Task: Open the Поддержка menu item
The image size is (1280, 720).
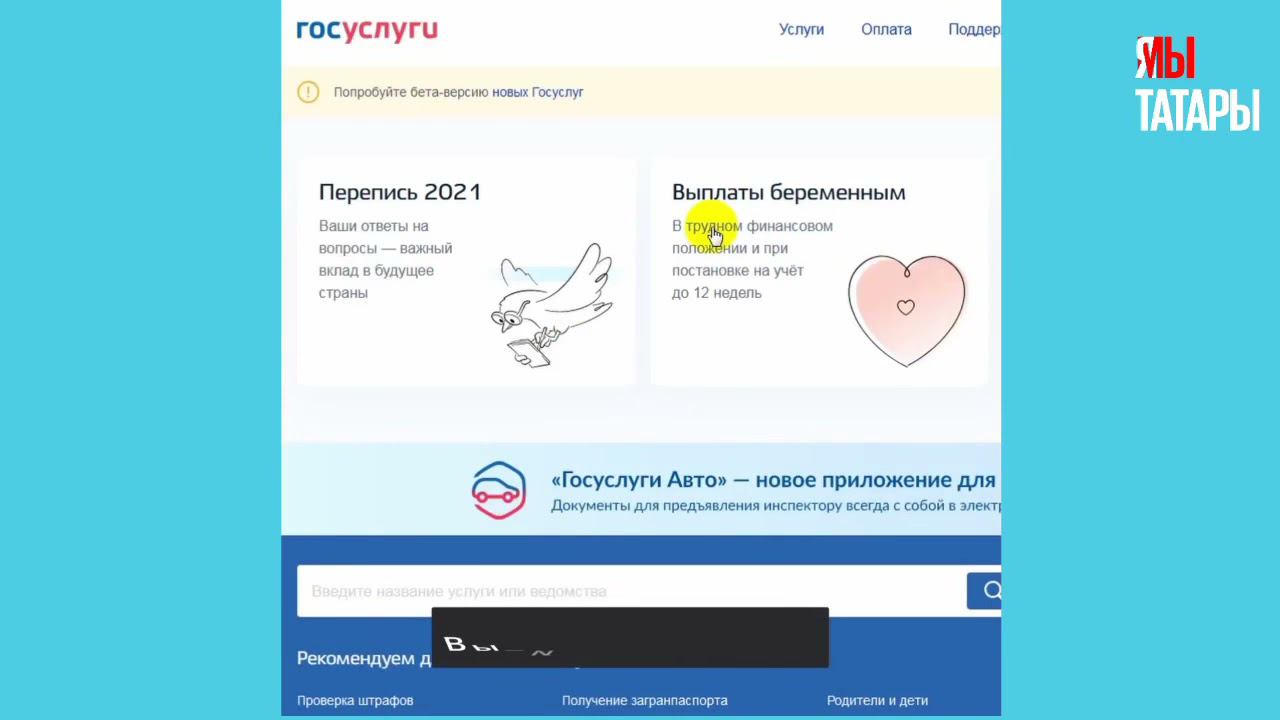Action: [974, 30]
